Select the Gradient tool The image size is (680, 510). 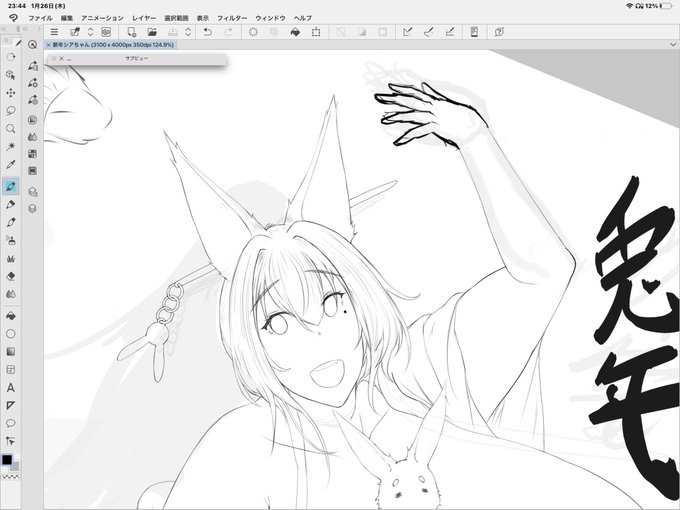point(11,352)
